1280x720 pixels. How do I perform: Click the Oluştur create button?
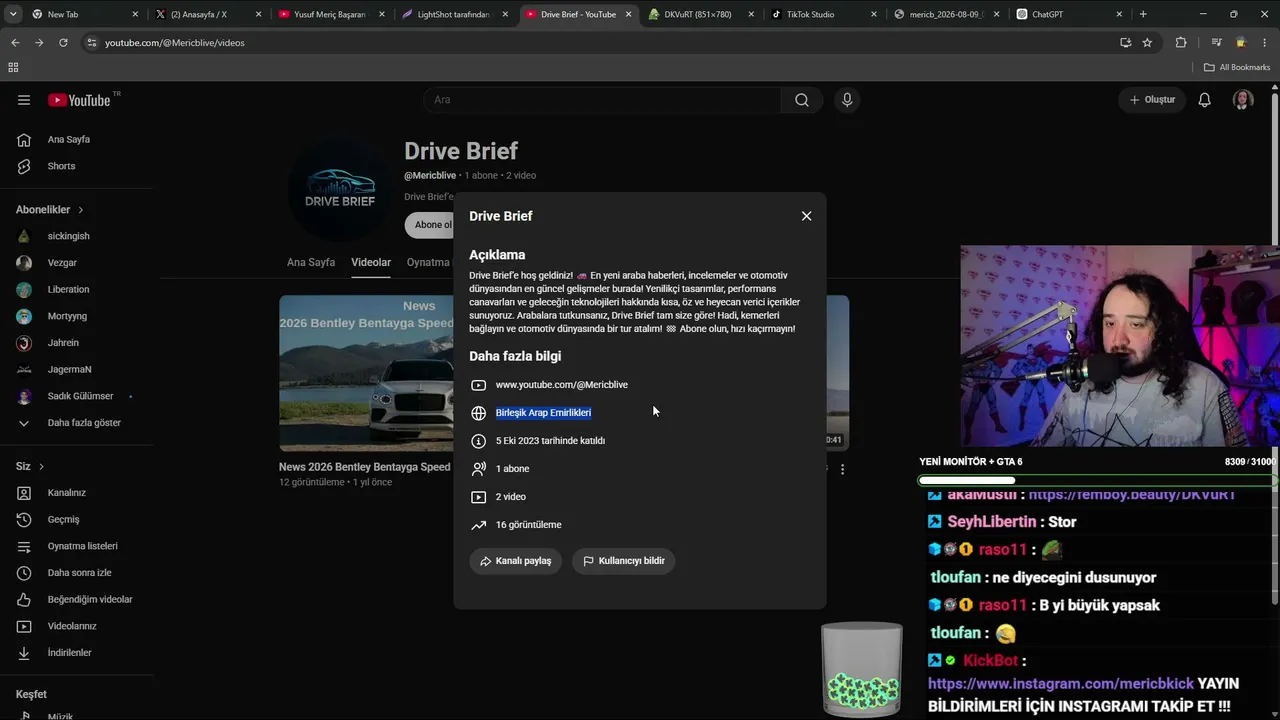click(1152, 100)
